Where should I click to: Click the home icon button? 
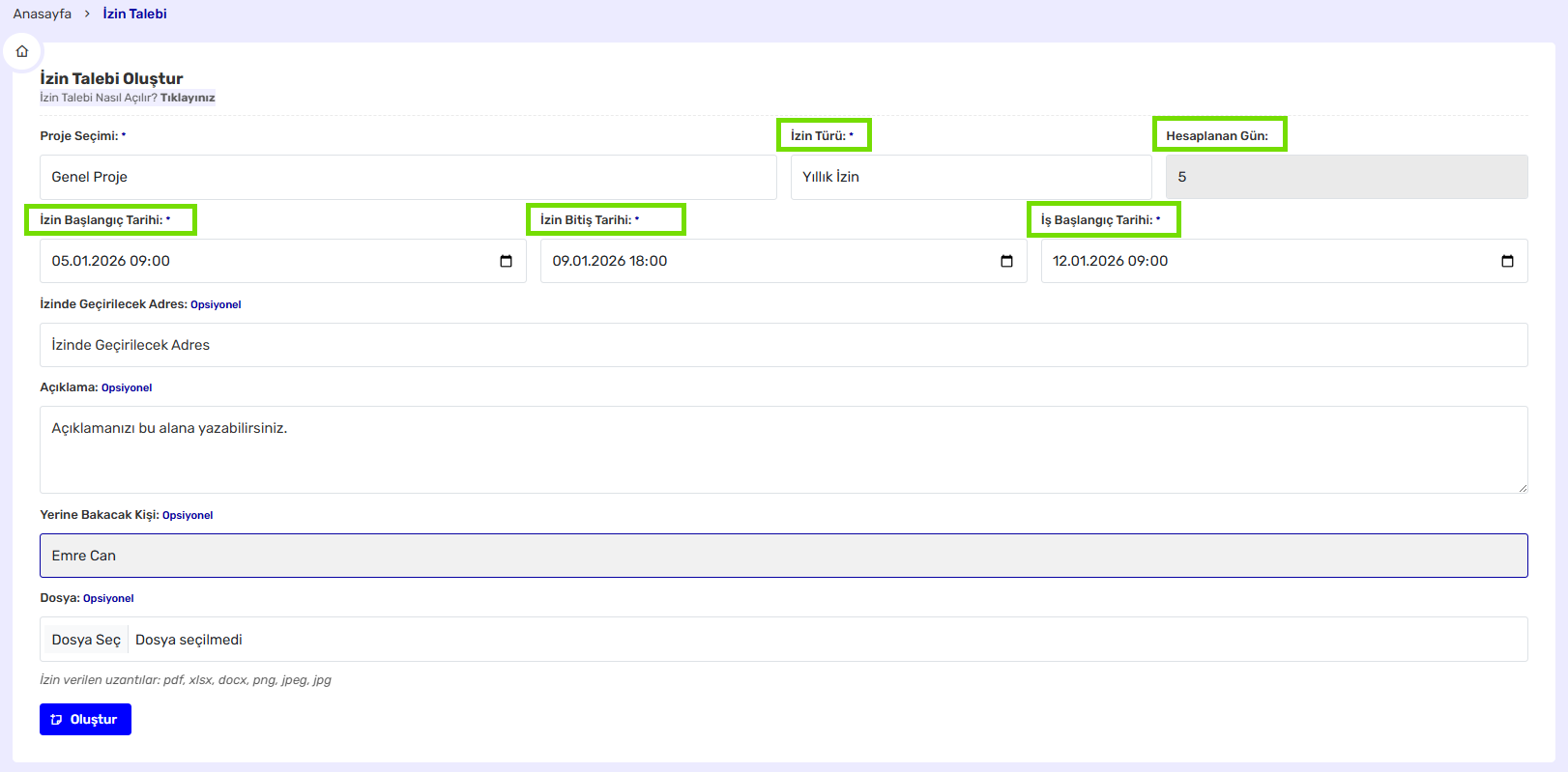[x=22, y=51]
